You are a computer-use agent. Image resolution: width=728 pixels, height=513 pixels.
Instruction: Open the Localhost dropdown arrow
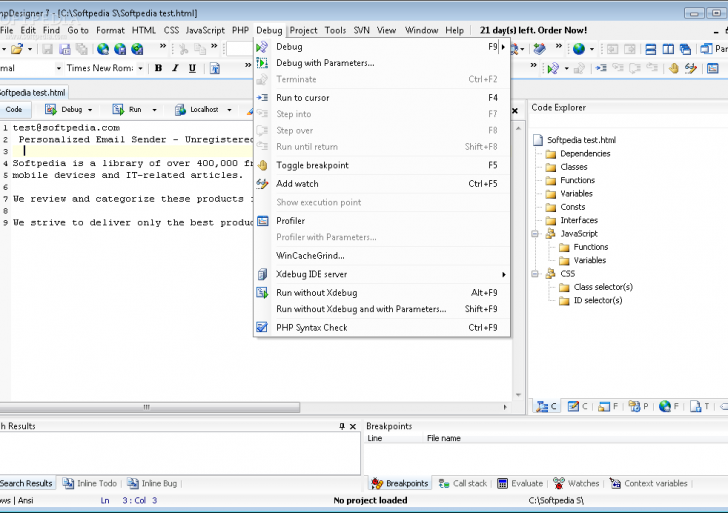click(228, 110)
